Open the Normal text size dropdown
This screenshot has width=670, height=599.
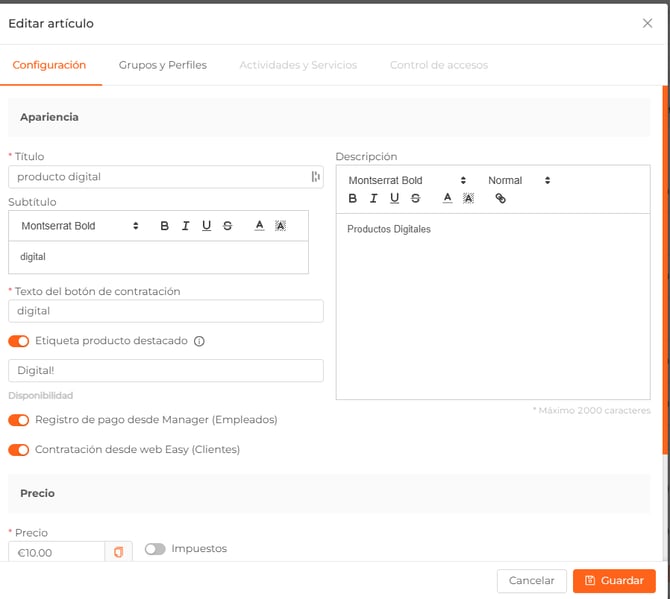tap(519, 181)
